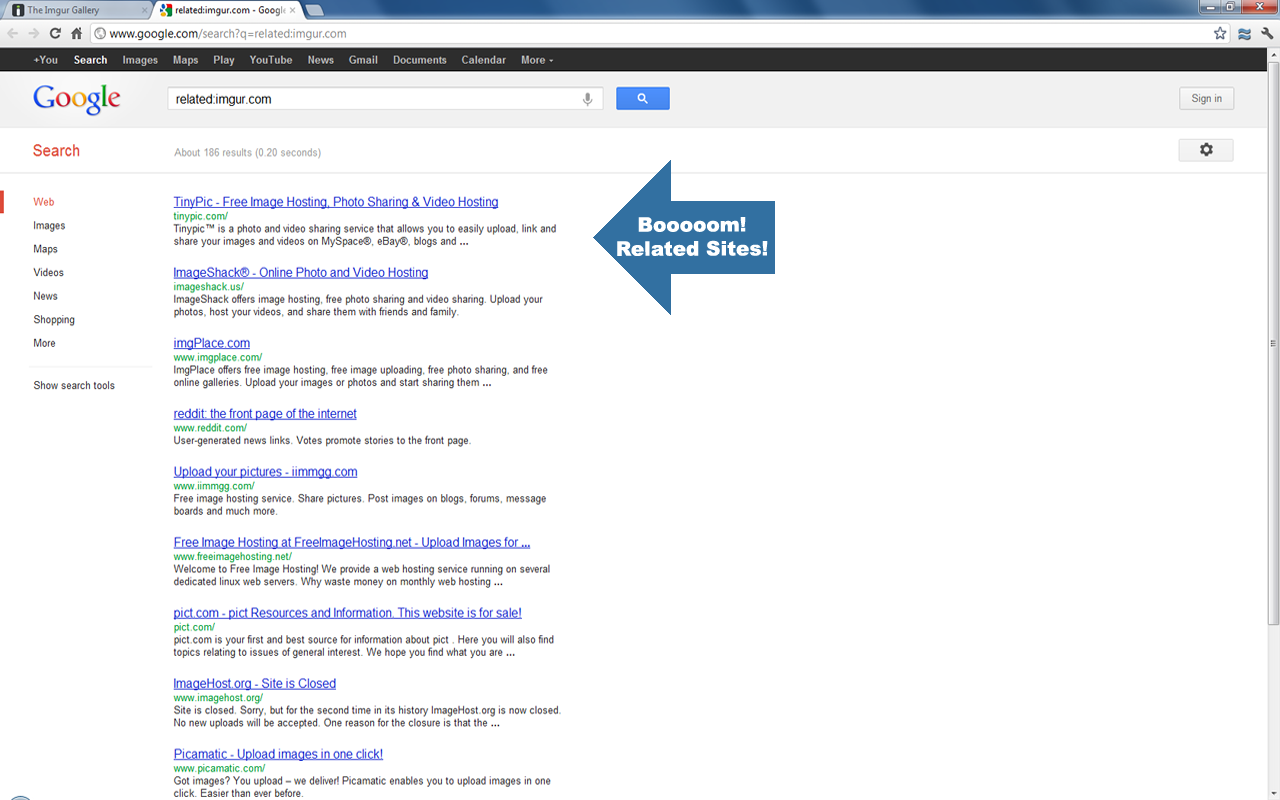Click the www.iimmgg.com/ green URL
The height and width of the screenshot is (800, 1280).
214,486
